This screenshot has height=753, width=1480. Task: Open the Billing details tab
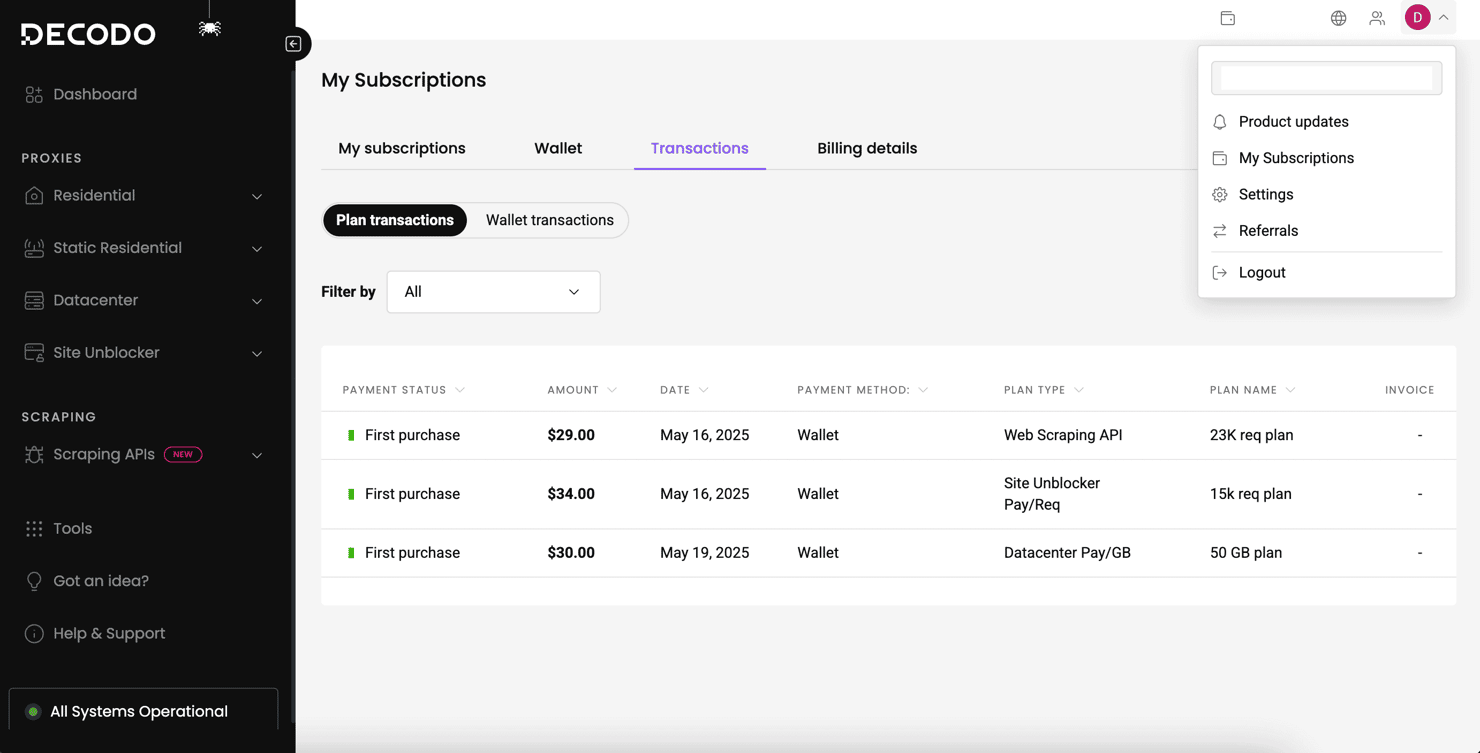(x=867, y=148)
